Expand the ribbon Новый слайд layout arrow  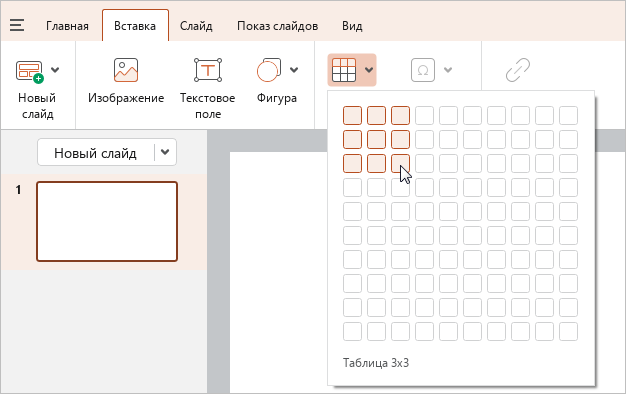[55, 70]
